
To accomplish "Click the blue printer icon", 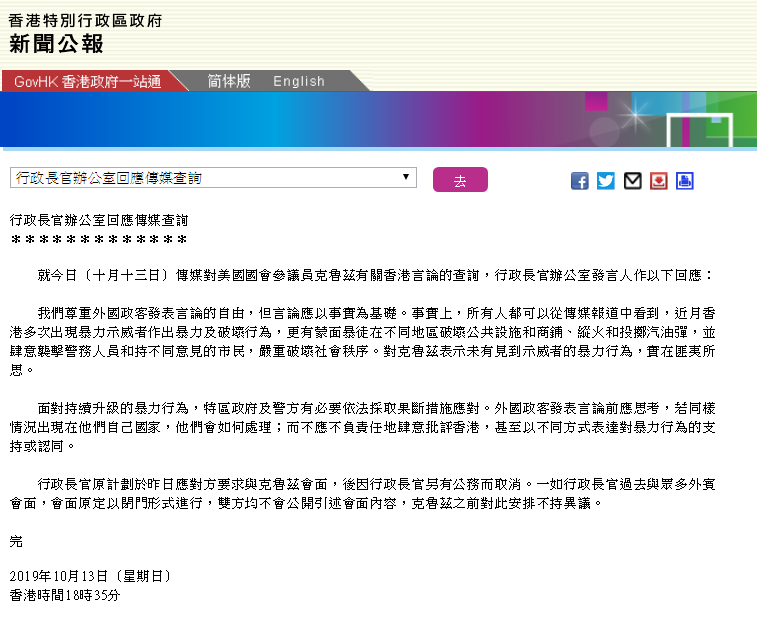I will point(684,181).
